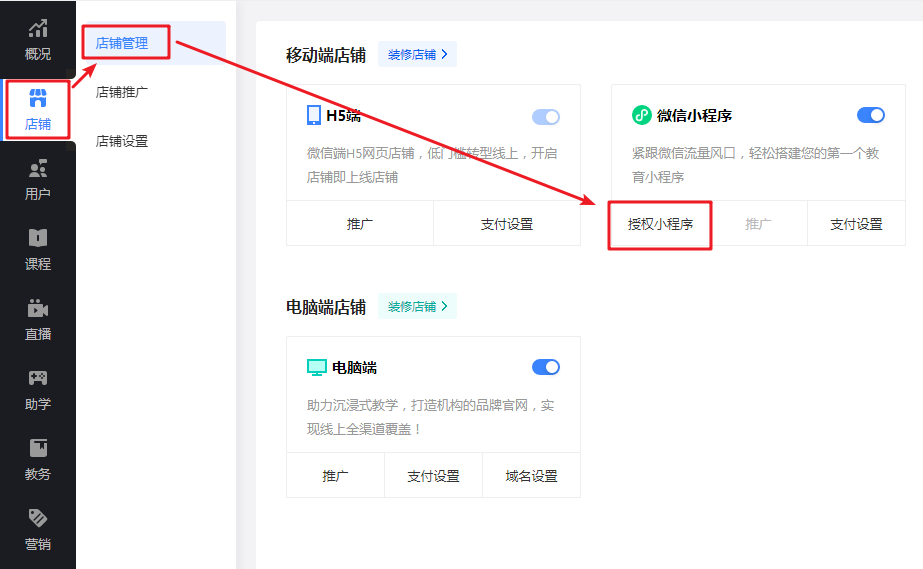The height and width of the screenshot is (569, 923).
Task: Open the 助学 gamepad icon
Action: click(38, 378)
